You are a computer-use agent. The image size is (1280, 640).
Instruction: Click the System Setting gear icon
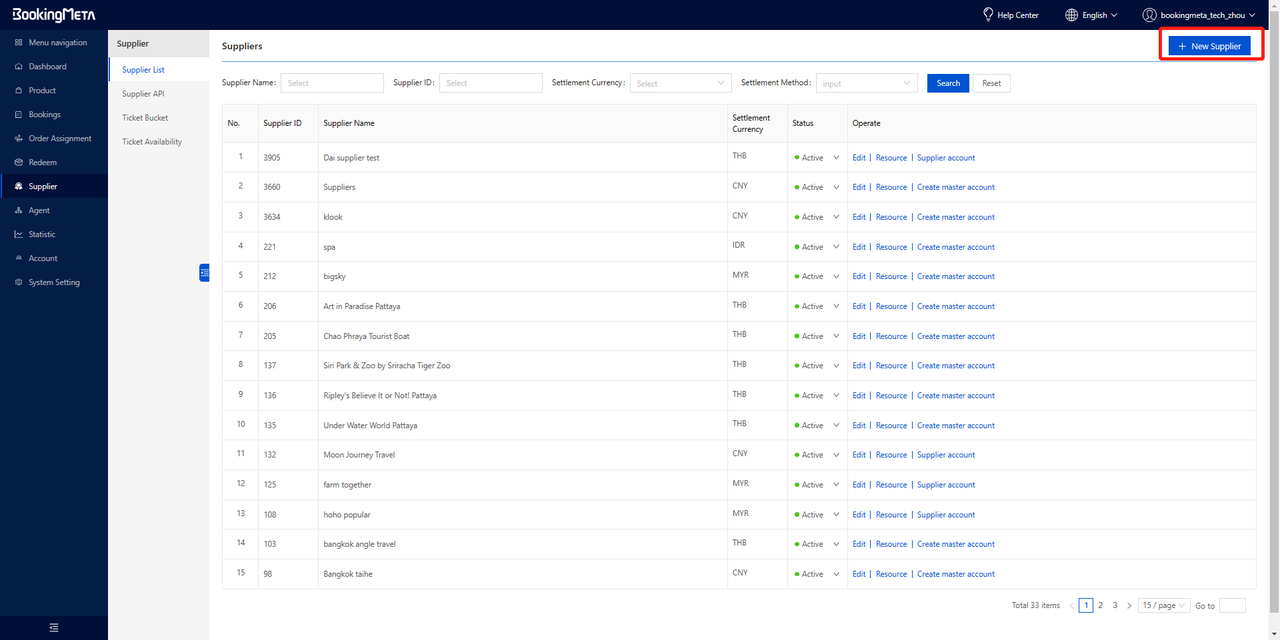(x=19, y=283)
